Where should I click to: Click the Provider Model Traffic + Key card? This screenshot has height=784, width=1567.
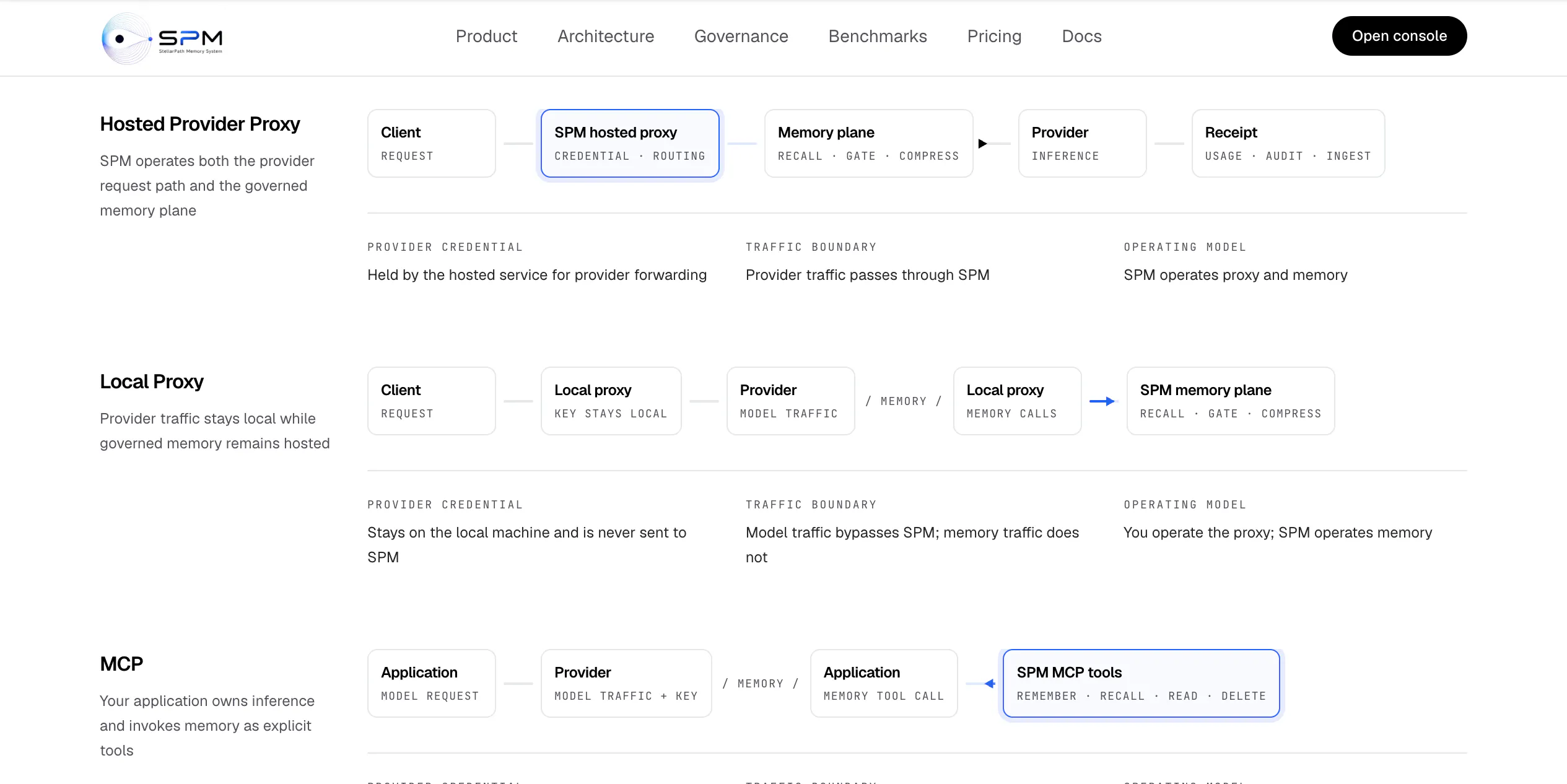pyautogui.click(x=626, y=684)
